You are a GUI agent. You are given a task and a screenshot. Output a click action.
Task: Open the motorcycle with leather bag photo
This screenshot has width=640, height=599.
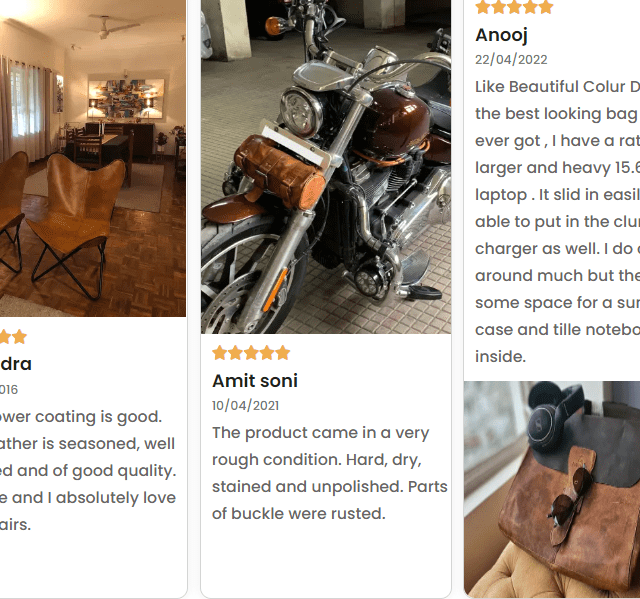[x=326, y=167]
